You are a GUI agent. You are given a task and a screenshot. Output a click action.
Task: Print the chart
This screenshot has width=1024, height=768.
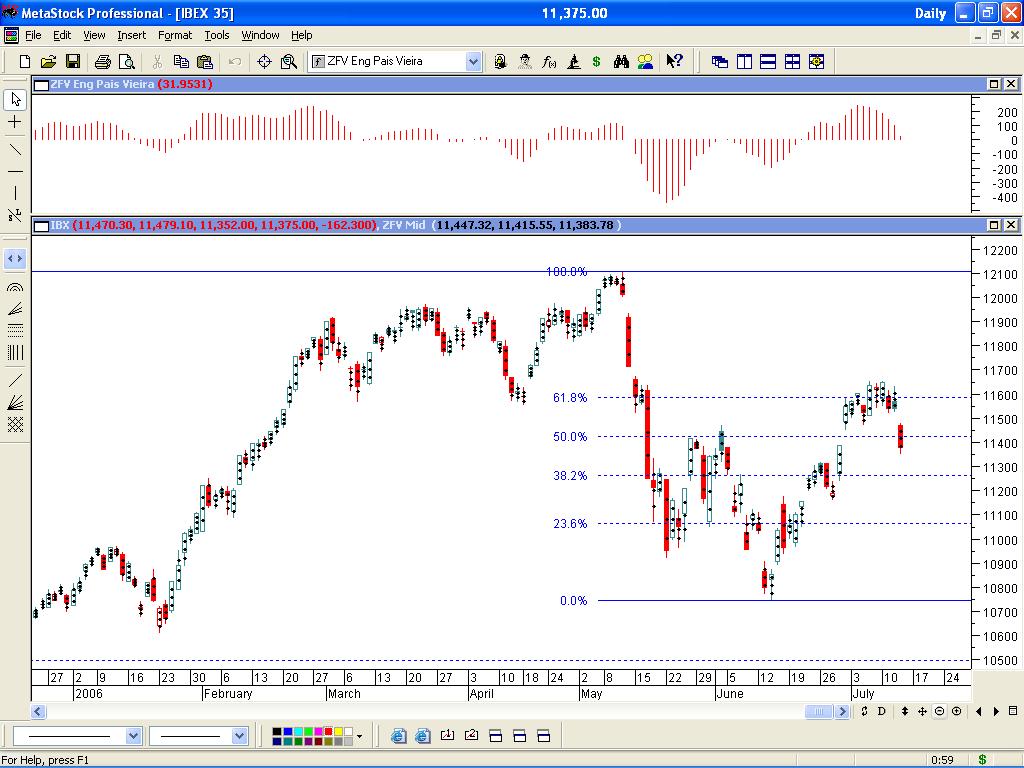point(103,61)
